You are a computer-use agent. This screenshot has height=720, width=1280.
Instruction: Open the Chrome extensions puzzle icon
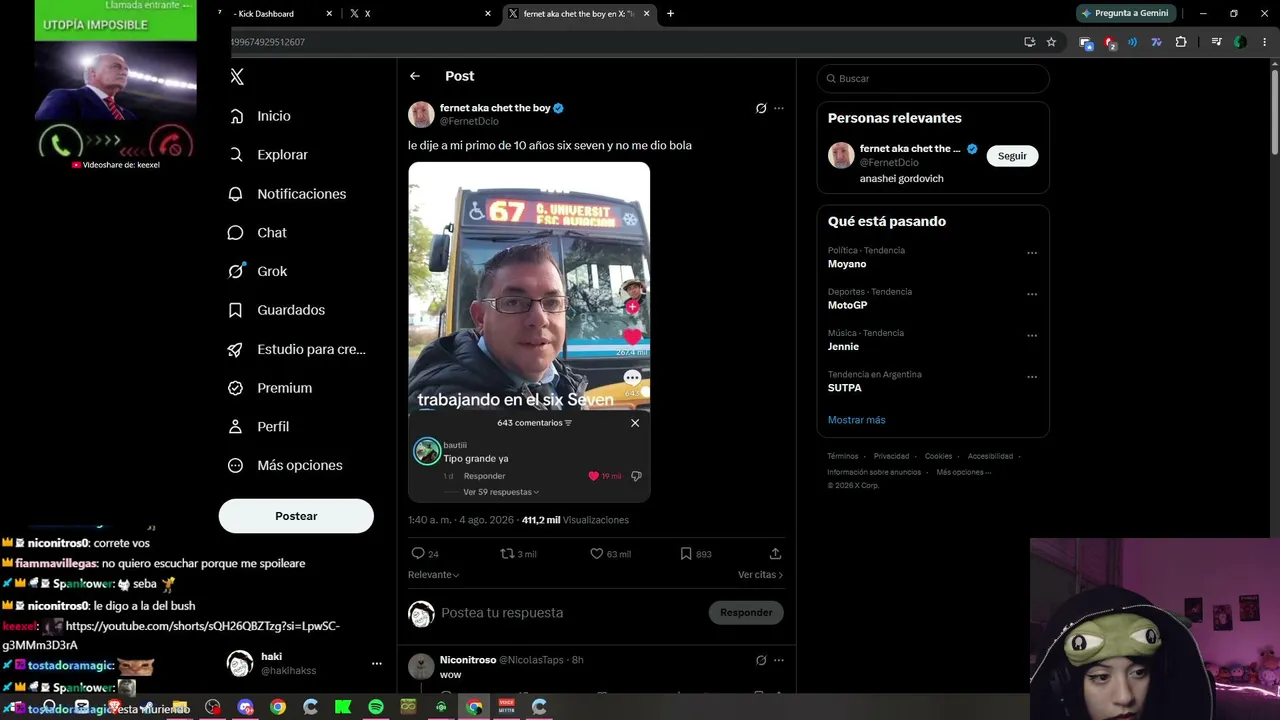[x=1181, y=42]
